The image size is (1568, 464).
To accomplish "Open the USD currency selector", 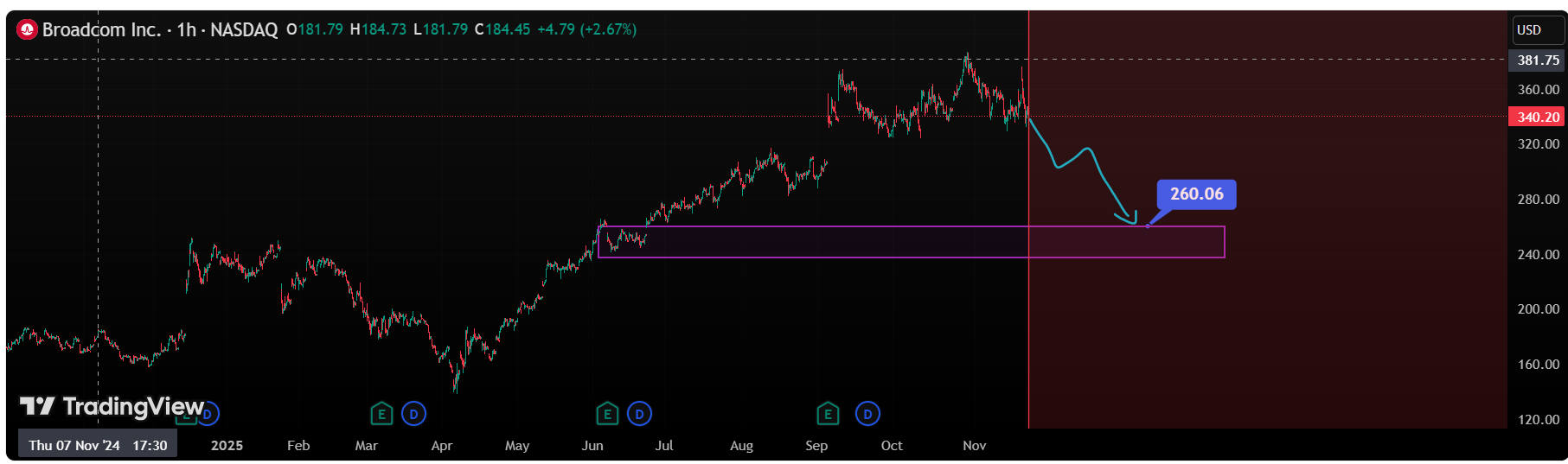I will [x=1537, y=30].
